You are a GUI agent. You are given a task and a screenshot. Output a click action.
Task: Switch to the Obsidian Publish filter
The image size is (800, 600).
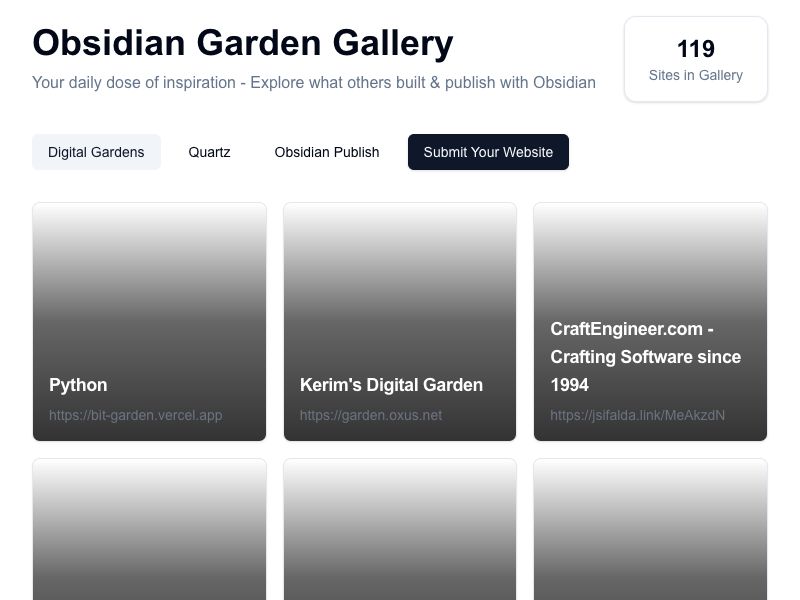point(327,152)
